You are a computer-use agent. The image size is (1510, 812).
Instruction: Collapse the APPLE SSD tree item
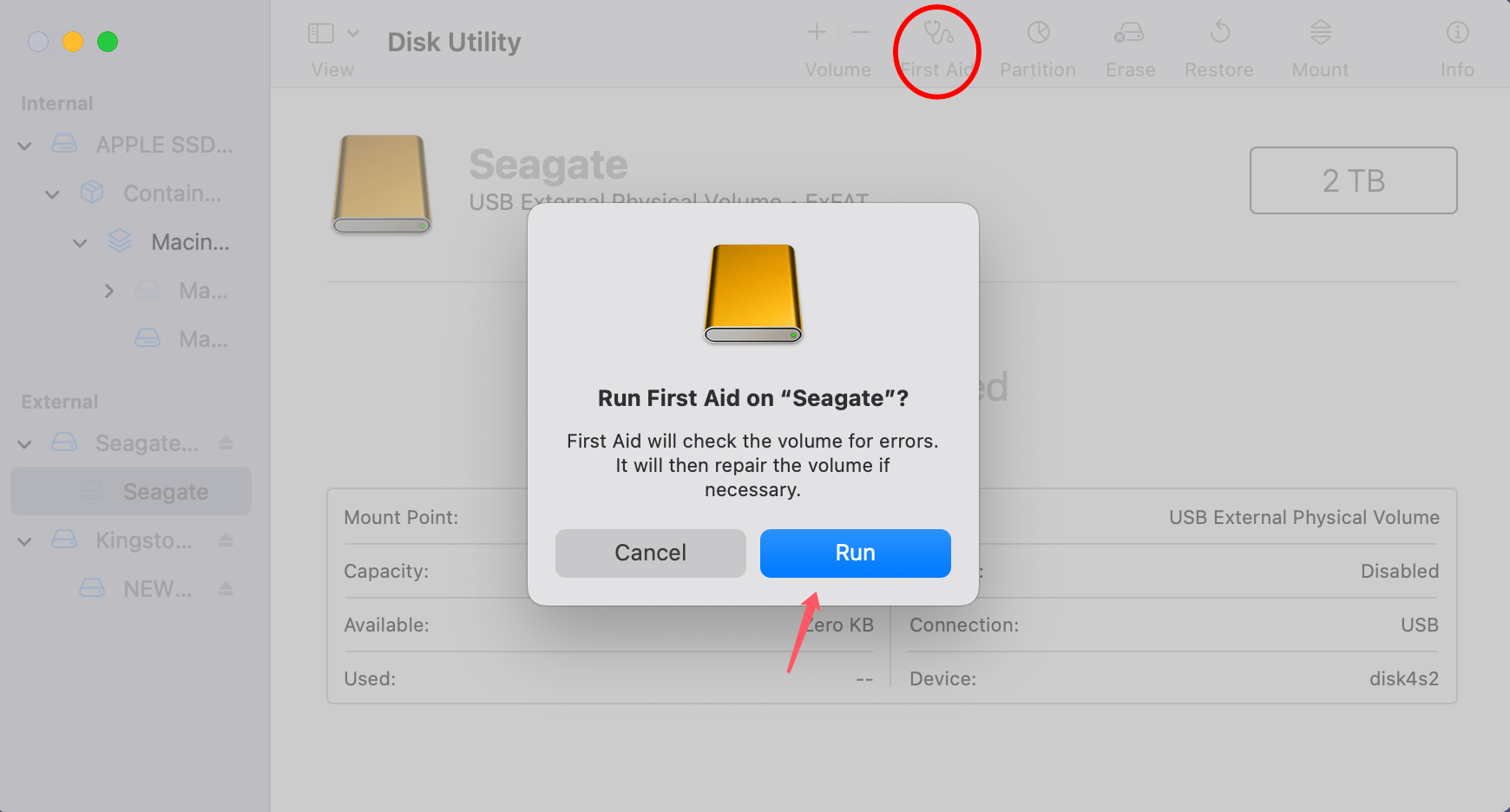24,145
